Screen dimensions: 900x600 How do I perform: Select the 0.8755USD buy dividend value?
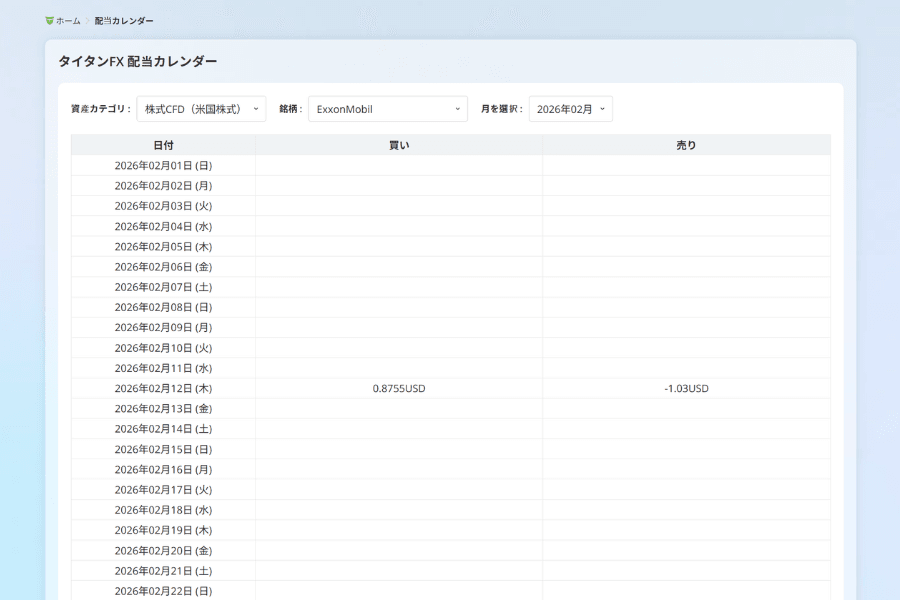(x=399, y=389)
